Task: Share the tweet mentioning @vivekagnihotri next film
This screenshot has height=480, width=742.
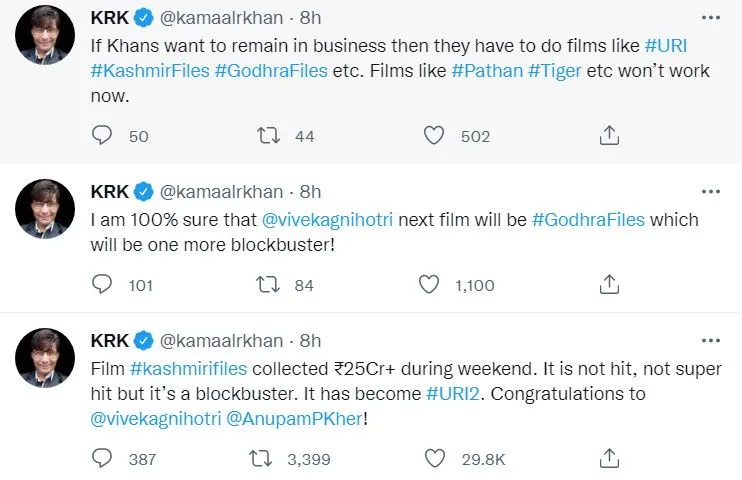Action: click(x=609, y=284)
